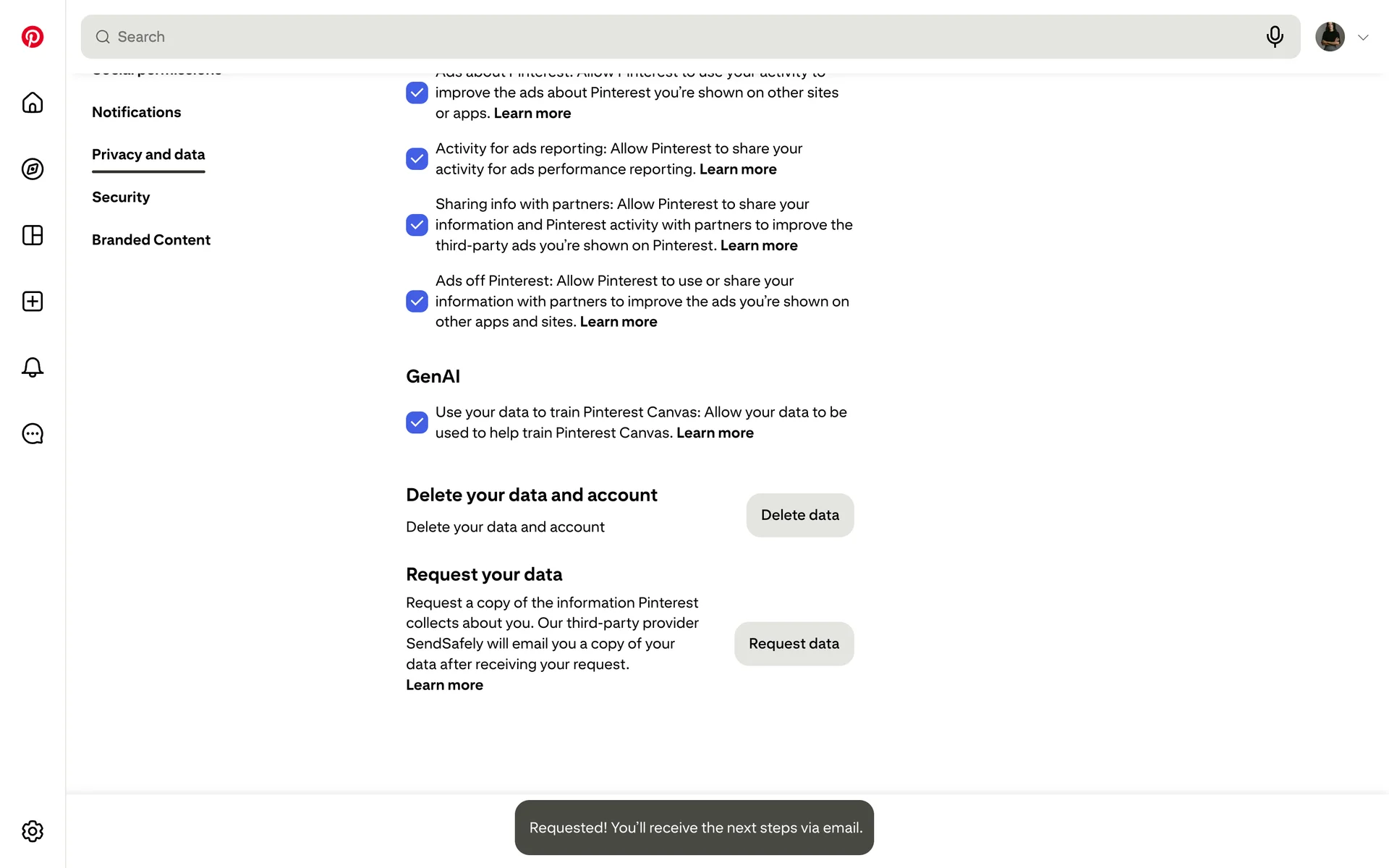Uncheck Sharing info with partners checkbox
Viewport: 1389px width, 868px height.
(x=417, y=225)
